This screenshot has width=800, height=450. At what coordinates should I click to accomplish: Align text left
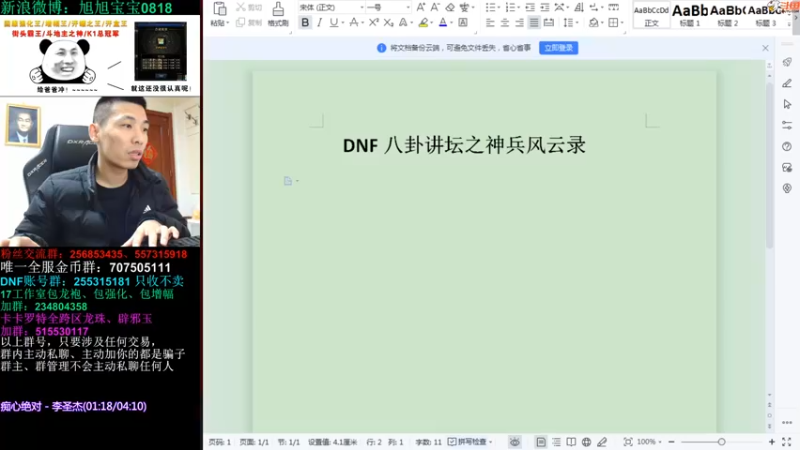[x=490, y=22]
